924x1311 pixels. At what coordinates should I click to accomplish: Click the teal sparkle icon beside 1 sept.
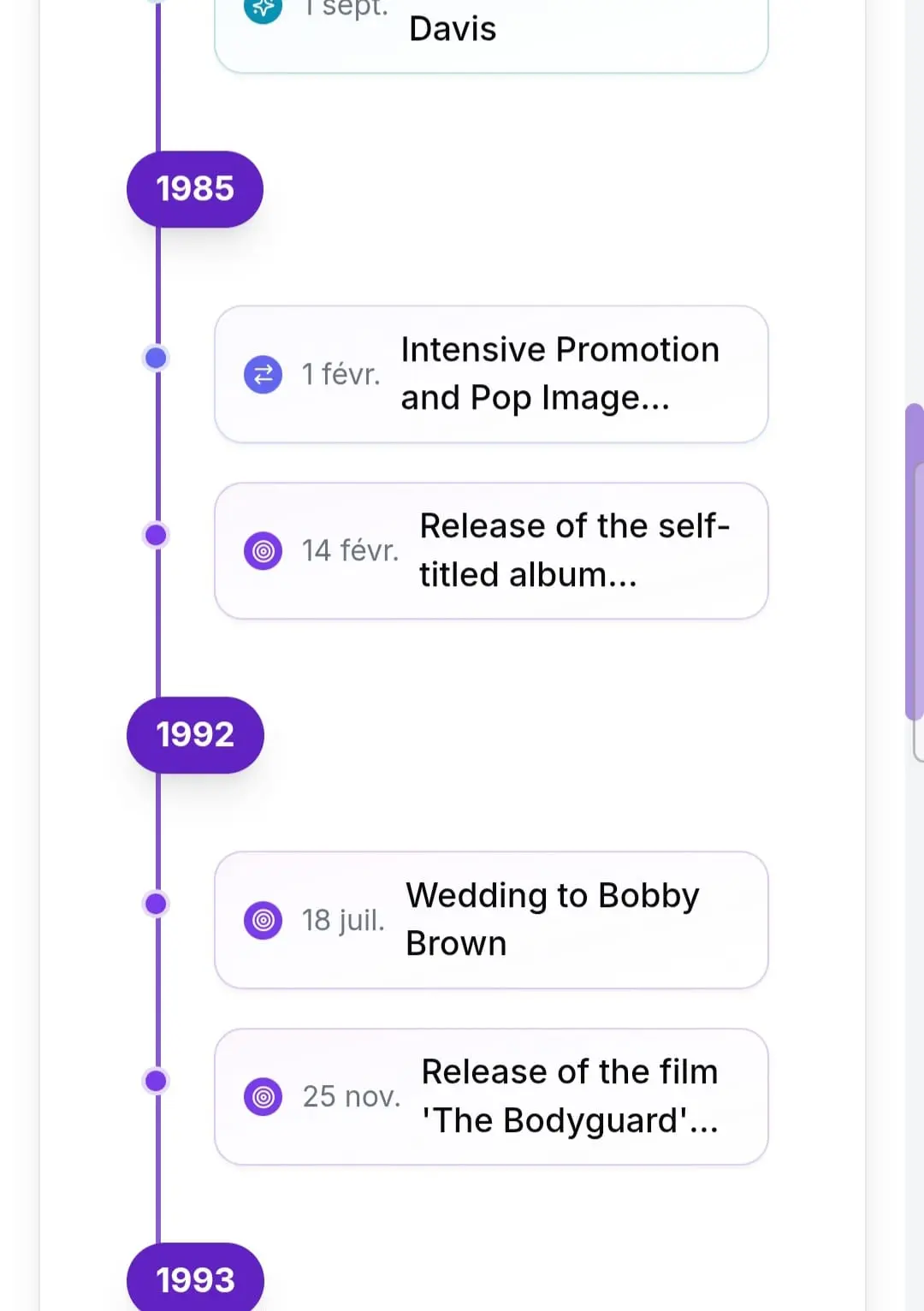[264, 9]
